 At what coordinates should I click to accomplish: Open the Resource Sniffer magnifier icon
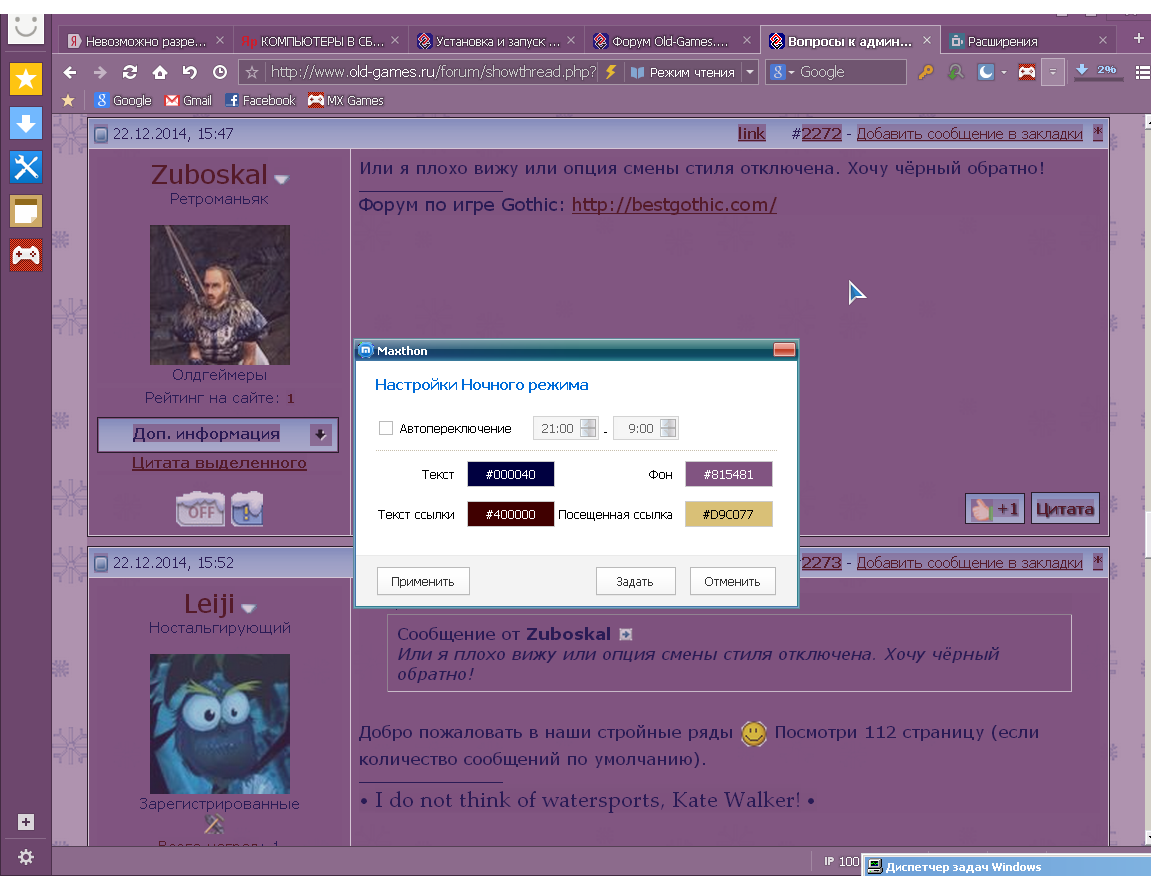[954, 72]
